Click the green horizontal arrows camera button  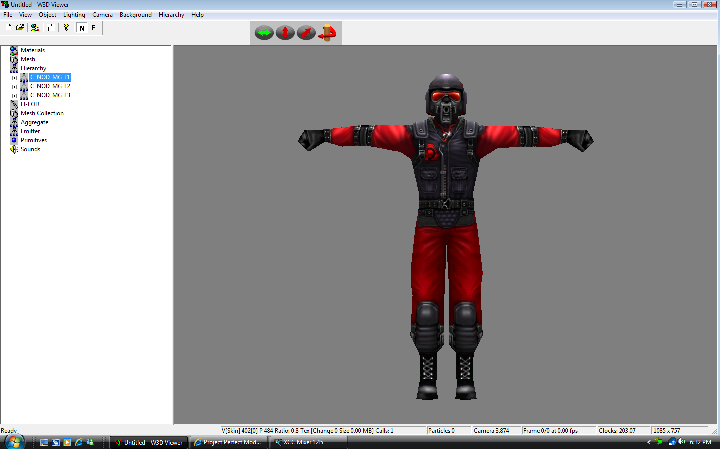click(264, 33)
